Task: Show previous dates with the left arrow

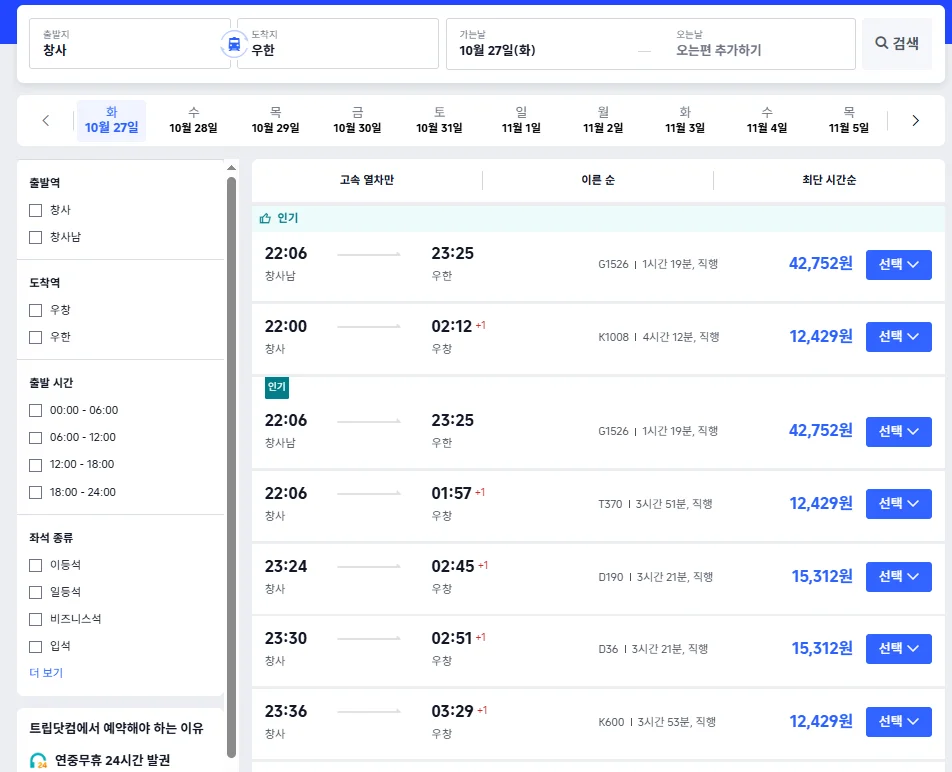Action: click(x=46, y=120)
